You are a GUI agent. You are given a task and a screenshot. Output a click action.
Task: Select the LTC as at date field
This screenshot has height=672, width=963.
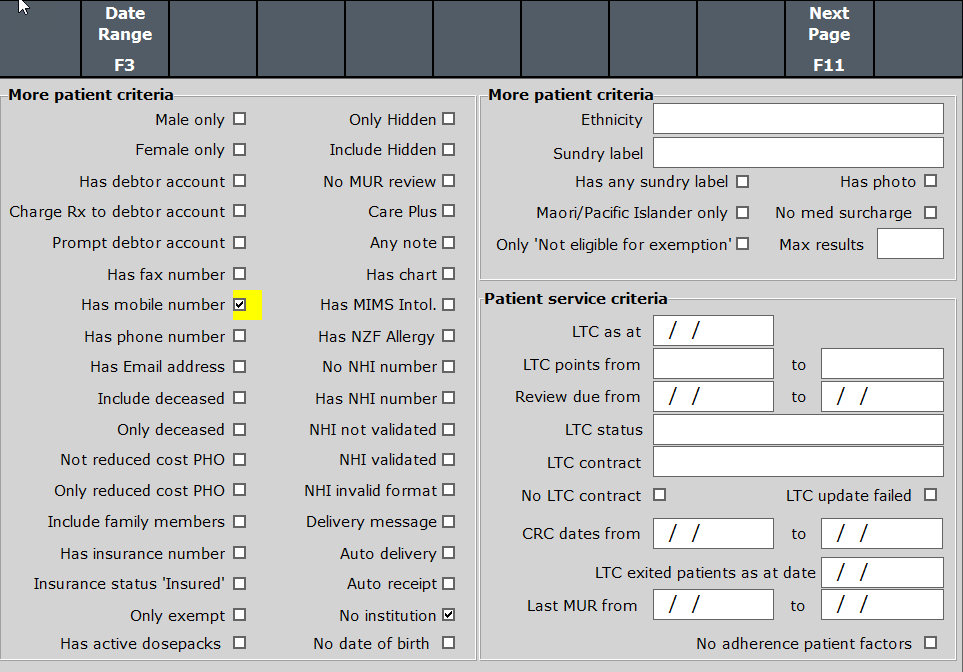(713, 331)
